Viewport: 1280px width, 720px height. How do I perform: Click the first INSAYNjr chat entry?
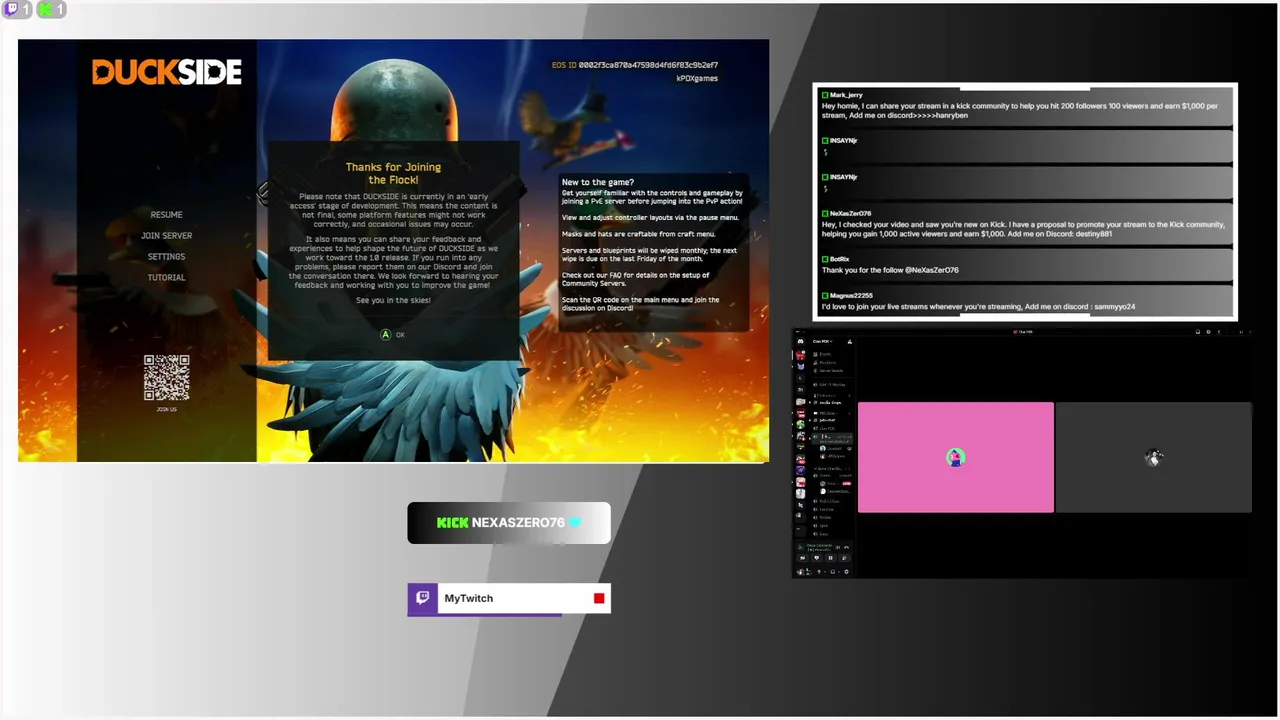point(1025,146)
